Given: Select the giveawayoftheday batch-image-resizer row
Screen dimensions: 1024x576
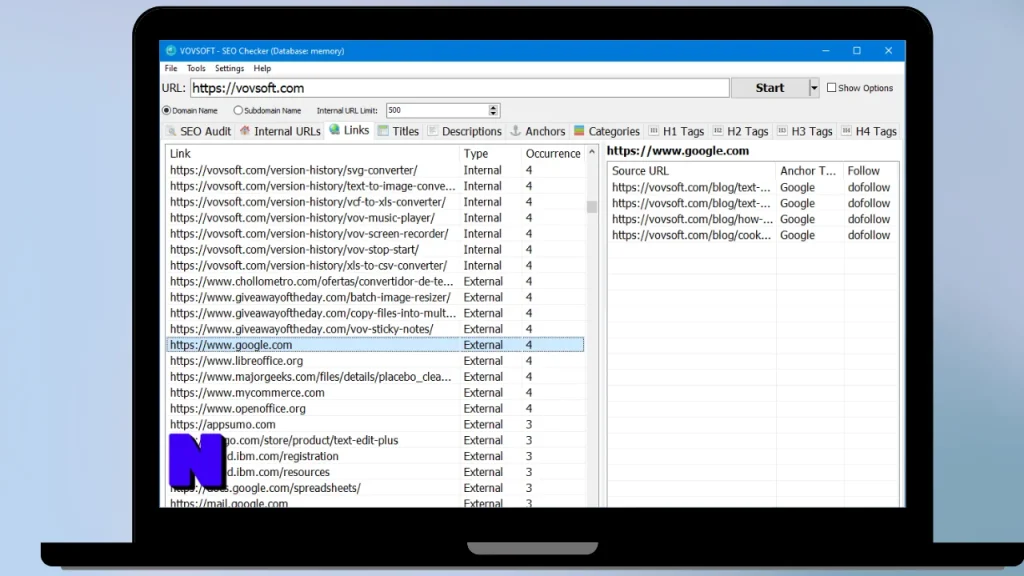Looking at the screenshot, I should (x=376, y=297).
